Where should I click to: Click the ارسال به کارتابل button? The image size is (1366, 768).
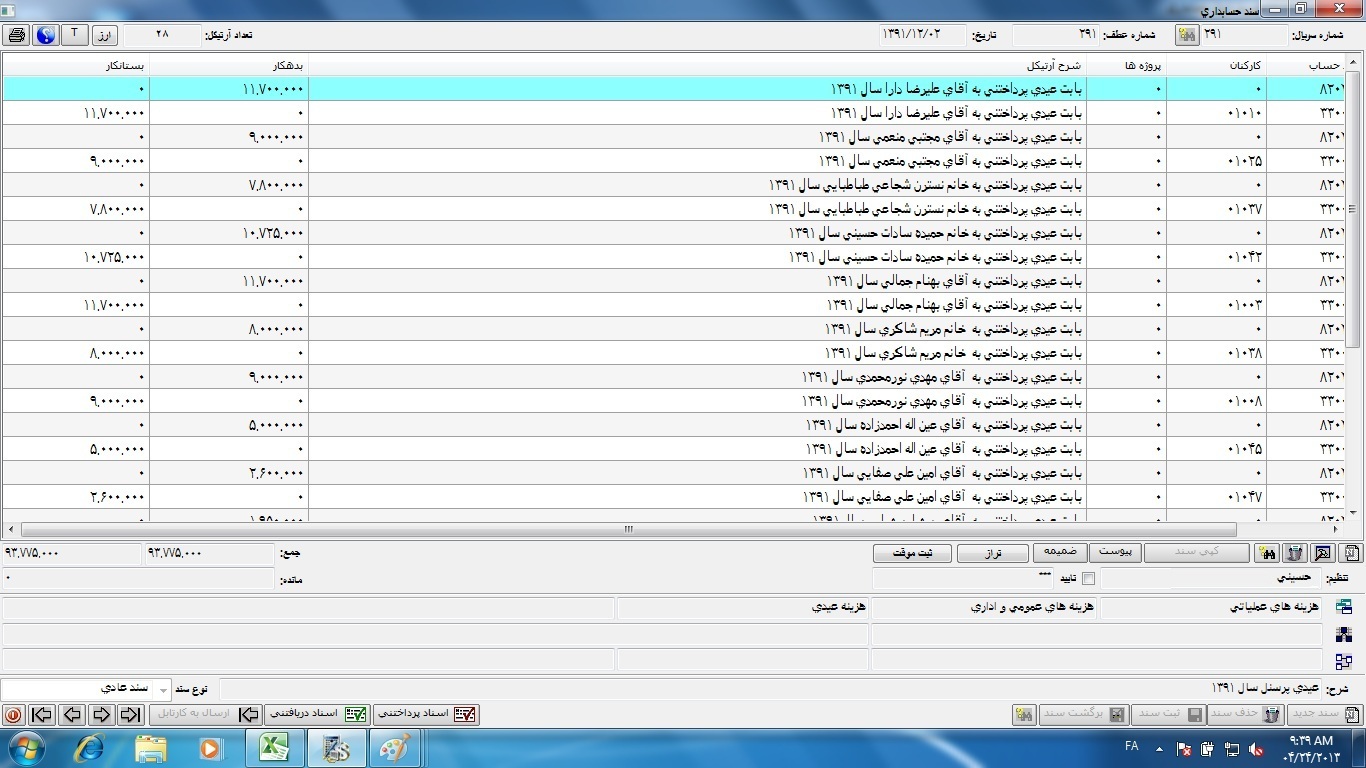(205, 714)
